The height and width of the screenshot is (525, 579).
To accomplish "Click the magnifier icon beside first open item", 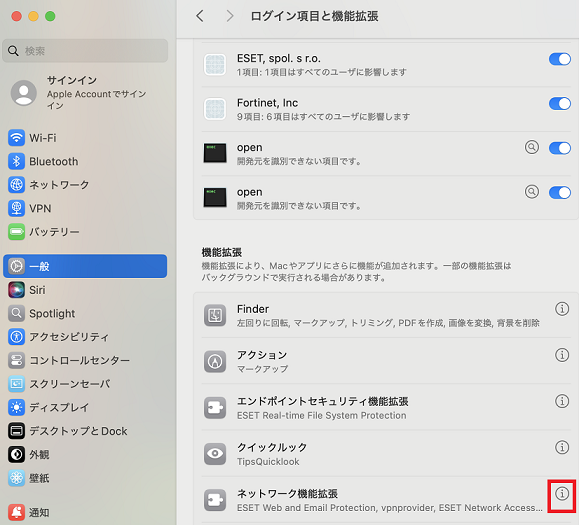I will (x=531, y=147).
